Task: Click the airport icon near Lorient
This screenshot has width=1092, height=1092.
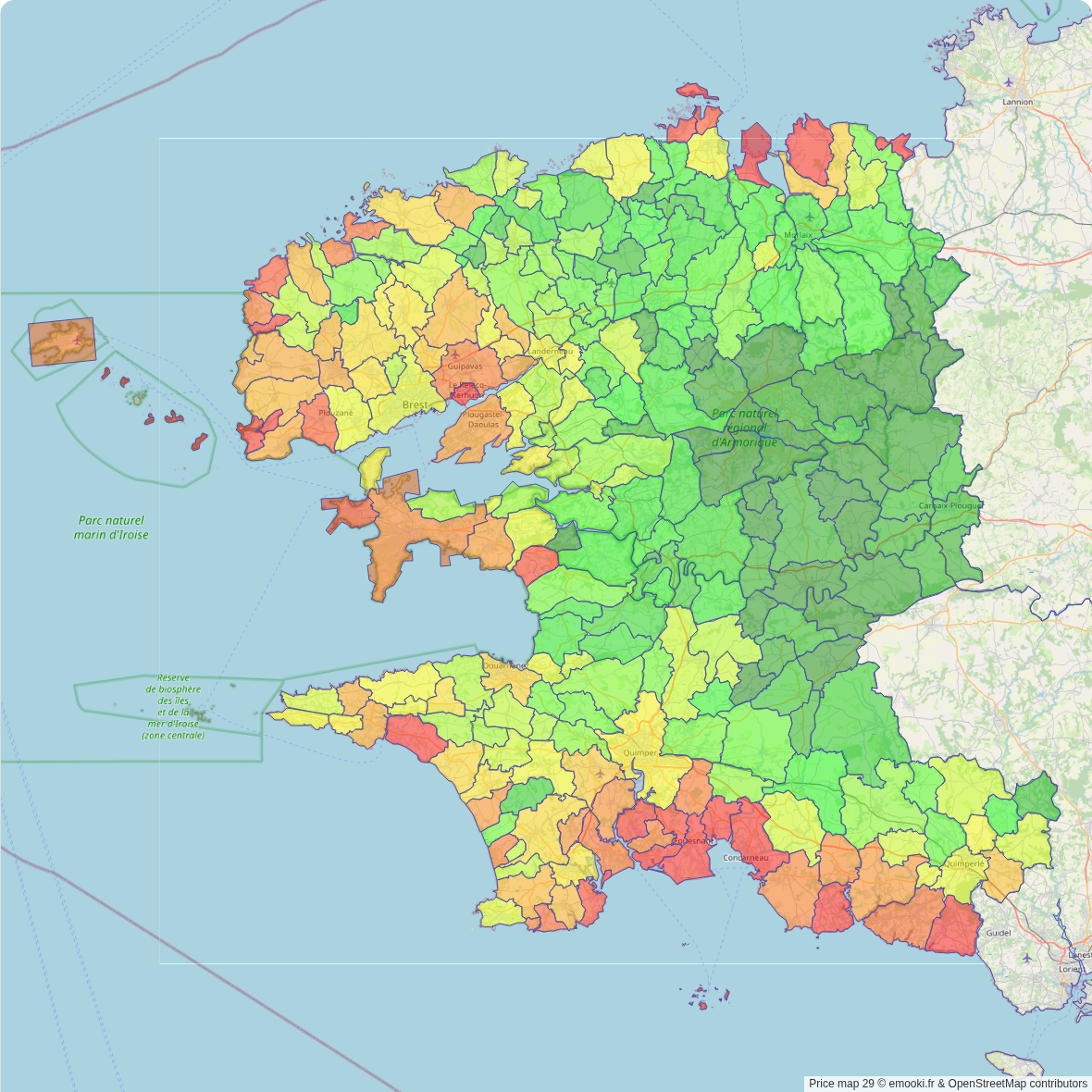Action: [1028, 958]
